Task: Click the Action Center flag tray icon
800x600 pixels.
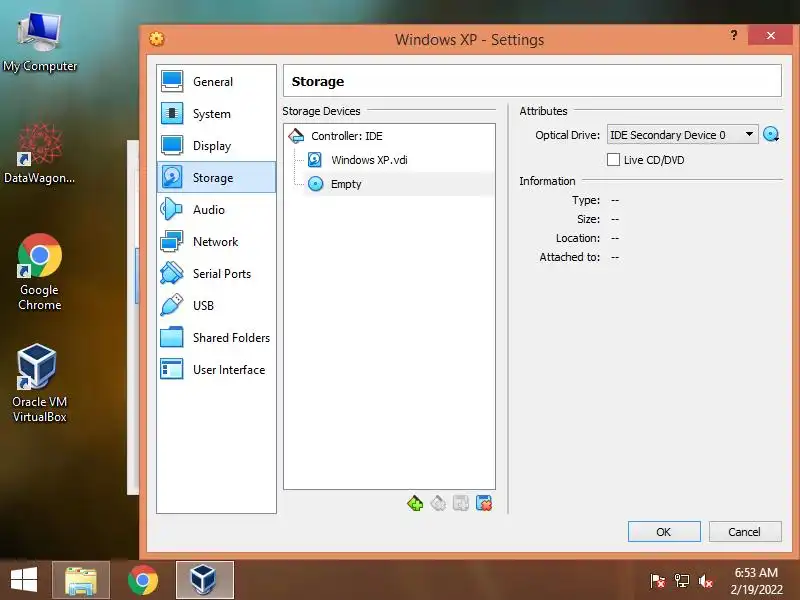Action: [658, 581]
